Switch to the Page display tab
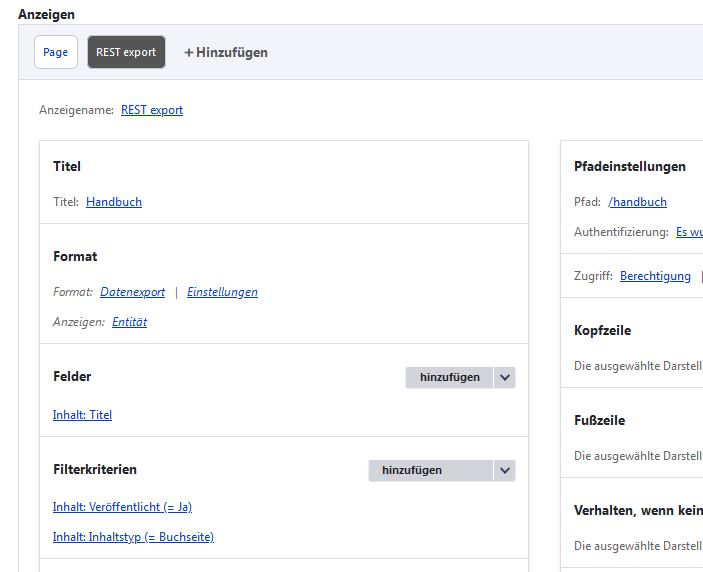Image resolution: width=703 pixels, height=572 pixels. 56,52
